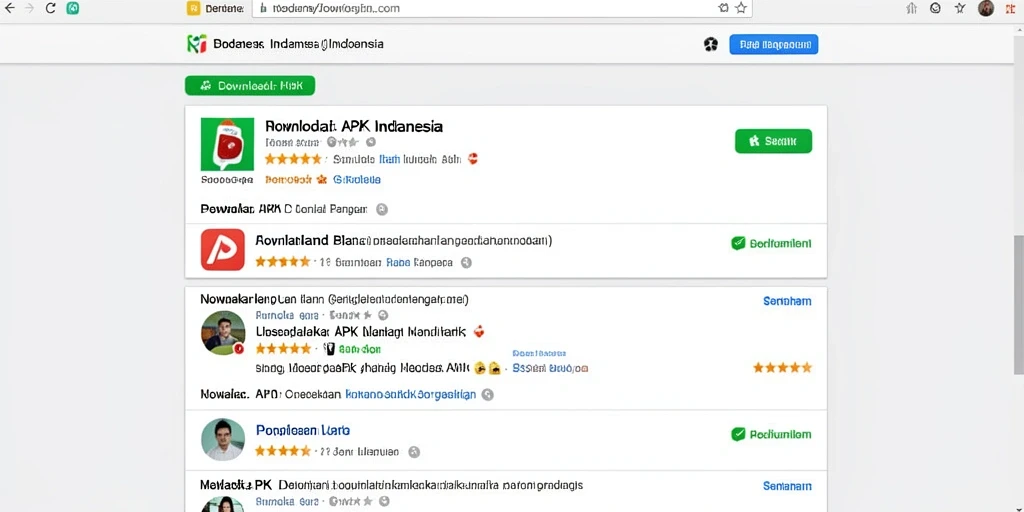Open the user profile avatar in browser toolbar
Screen dimensions: 1024x512
(986, 8)
